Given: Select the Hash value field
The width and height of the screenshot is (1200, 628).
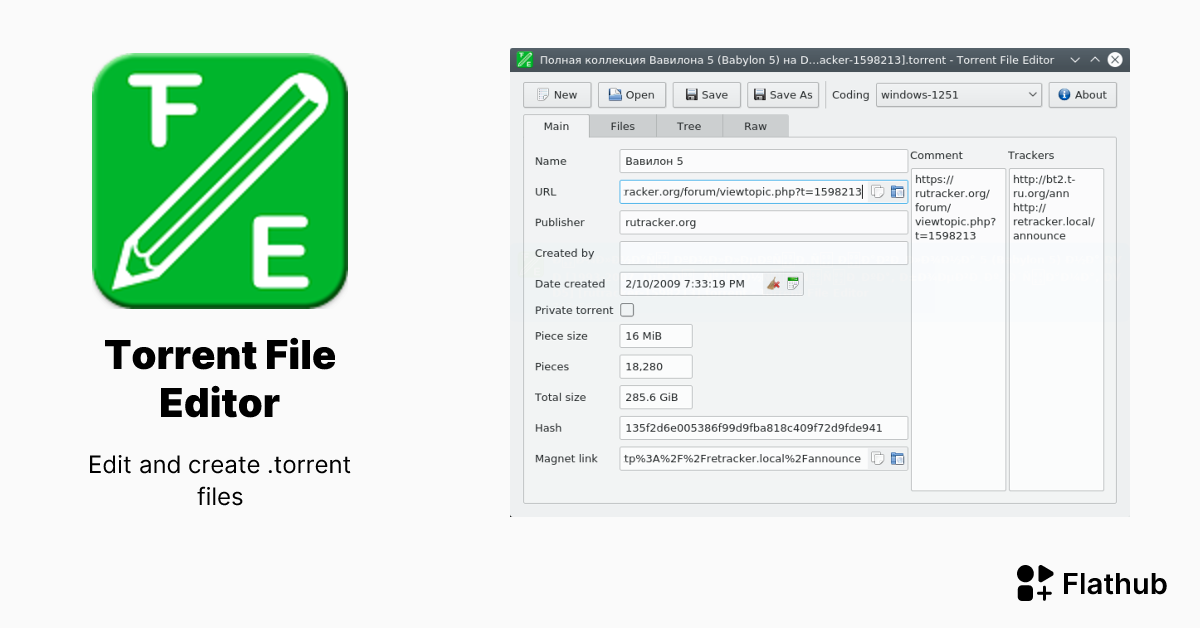Looking at the screenshot, I should coord(763,428).
